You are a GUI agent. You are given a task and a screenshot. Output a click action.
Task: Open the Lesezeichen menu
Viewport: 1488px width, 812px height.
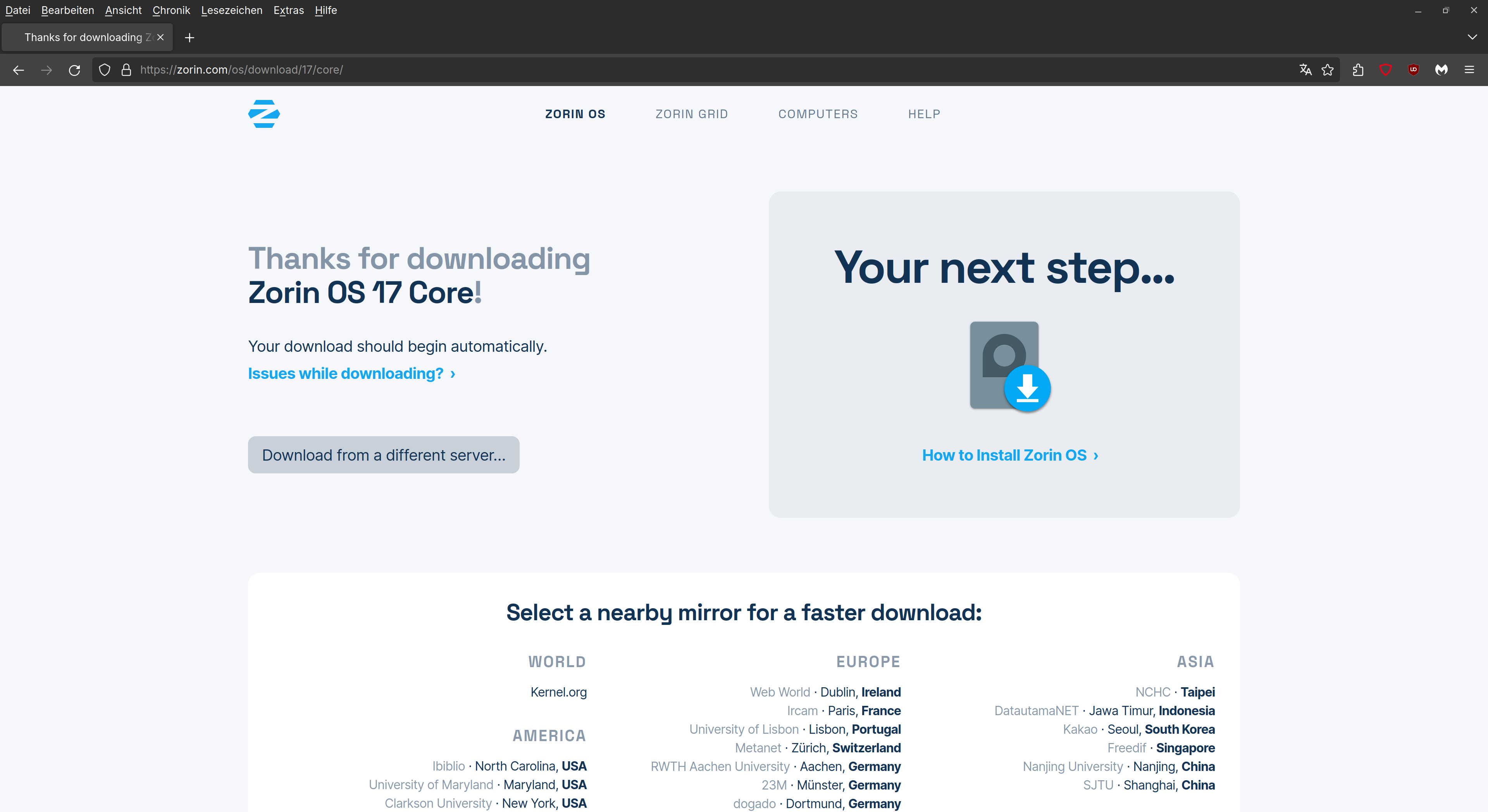coord(232,10)
